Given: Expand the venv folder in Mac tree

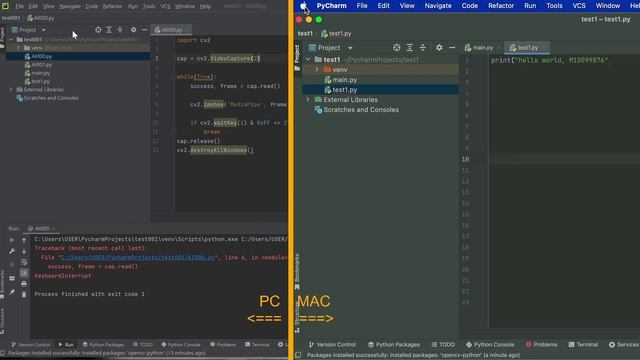Looking at the screenshot, I should (317, 70).
